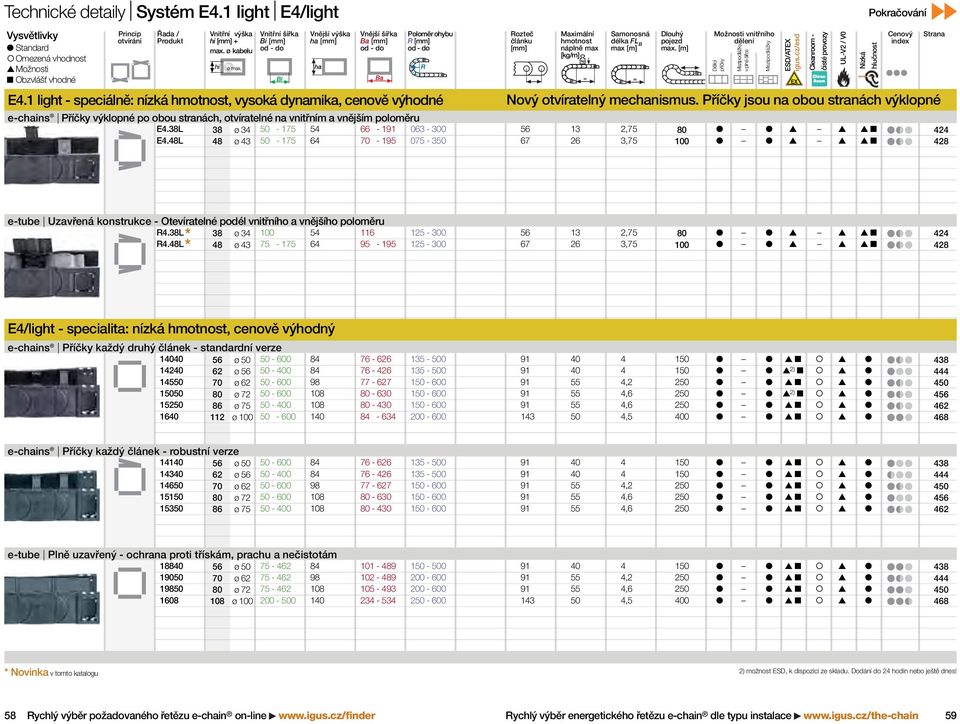Click the 'Novinka' footnote label
The image size is (960, 724).
pyautogui.click(x=29, y=673)
